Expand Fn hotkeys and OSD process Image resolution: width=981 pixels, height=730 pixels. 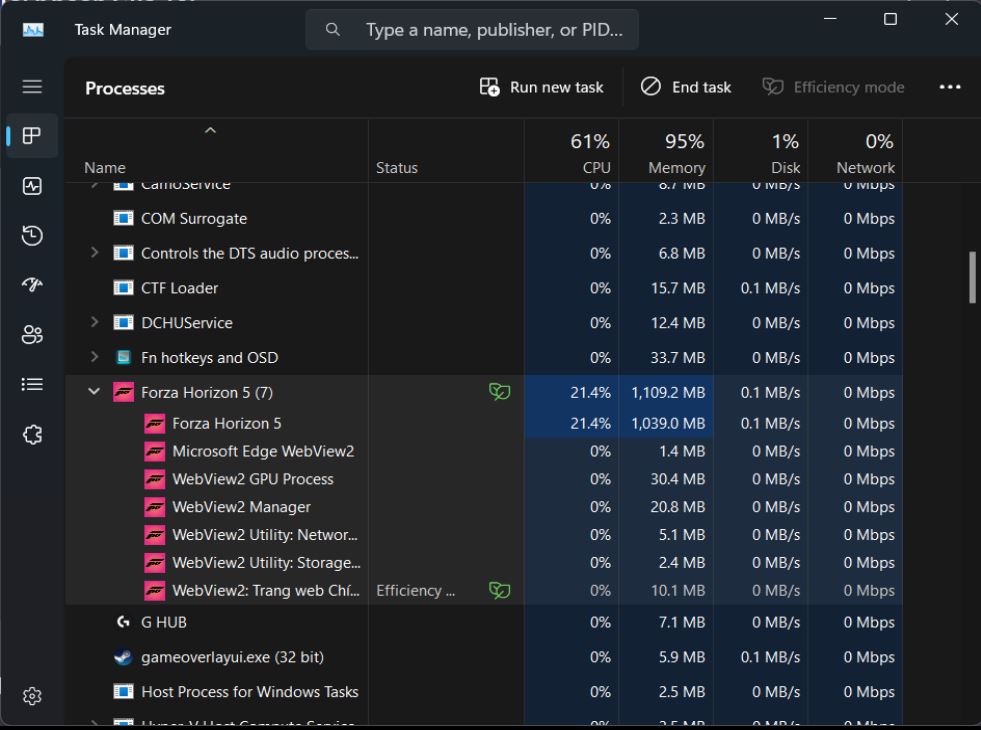tap(95, 357)
